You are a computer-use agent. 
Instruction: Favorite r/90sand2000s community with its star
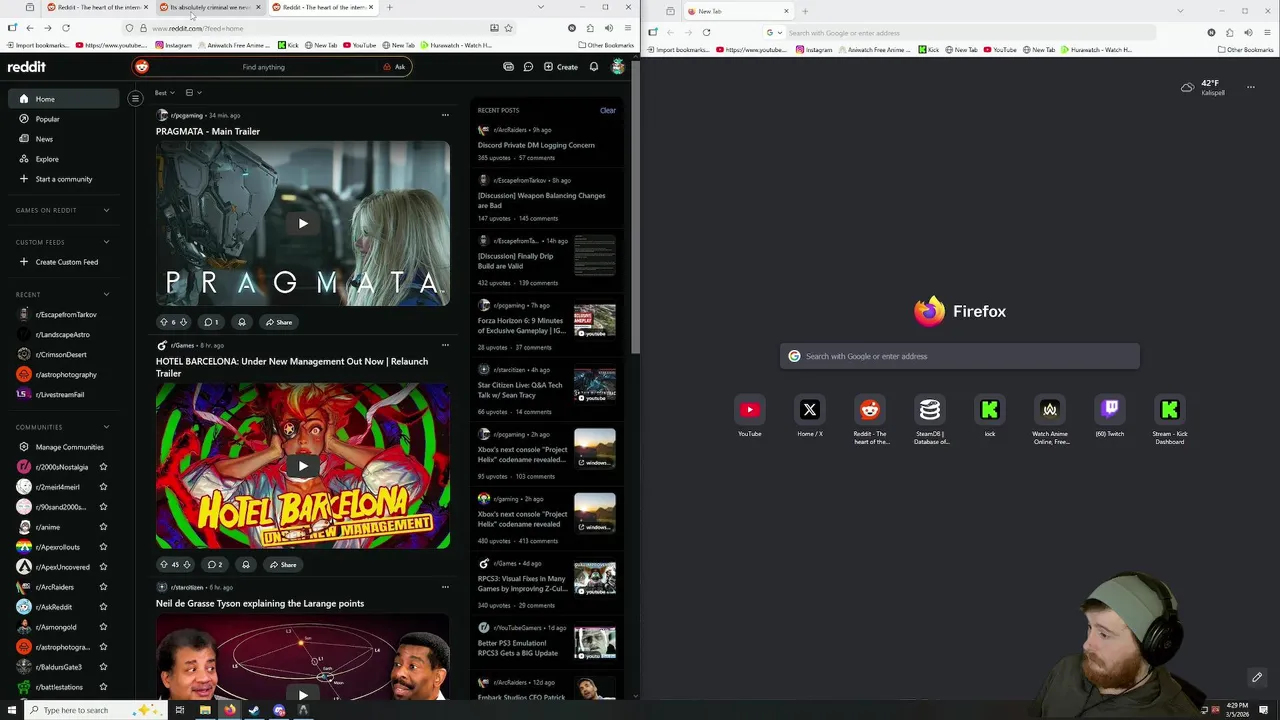103,507
